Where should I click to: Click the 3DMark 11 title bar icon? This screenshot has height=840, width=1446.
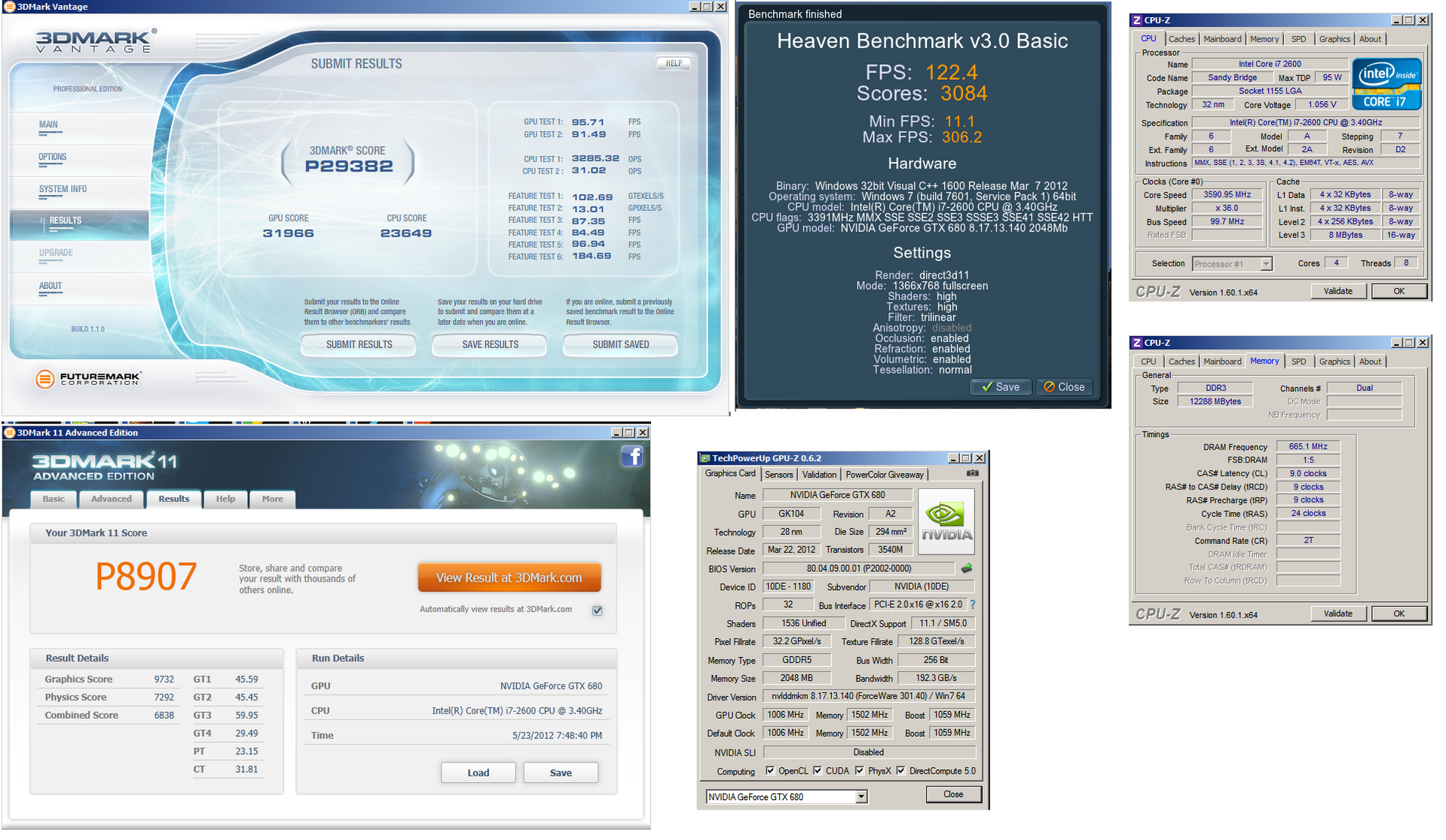(9, 433)
